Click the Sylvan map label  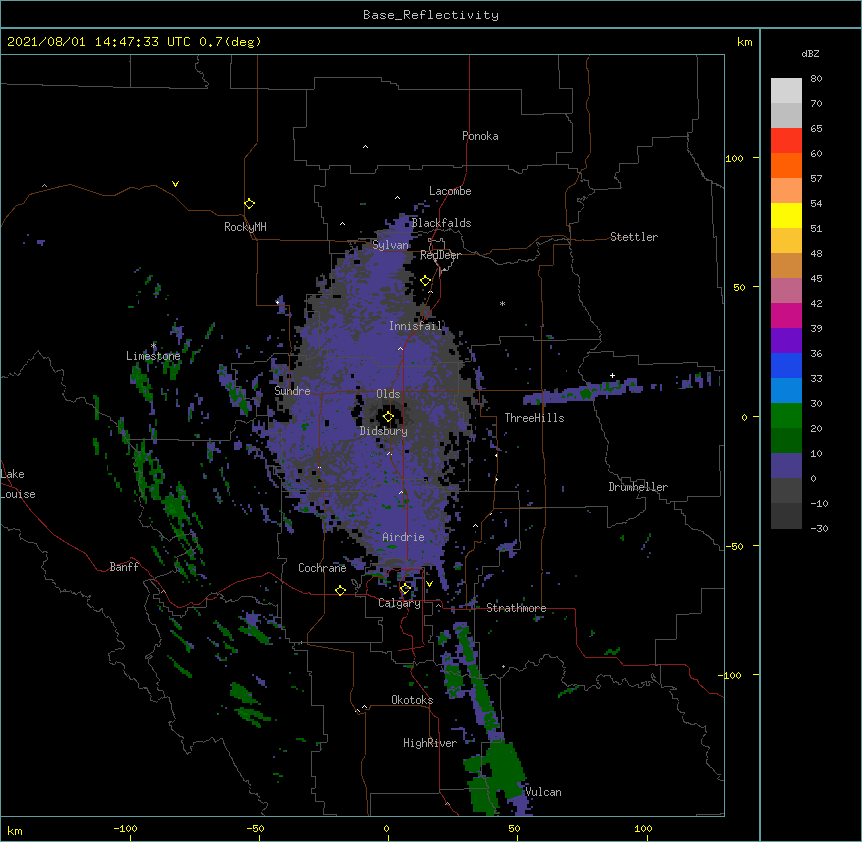(x=390, y=245)
